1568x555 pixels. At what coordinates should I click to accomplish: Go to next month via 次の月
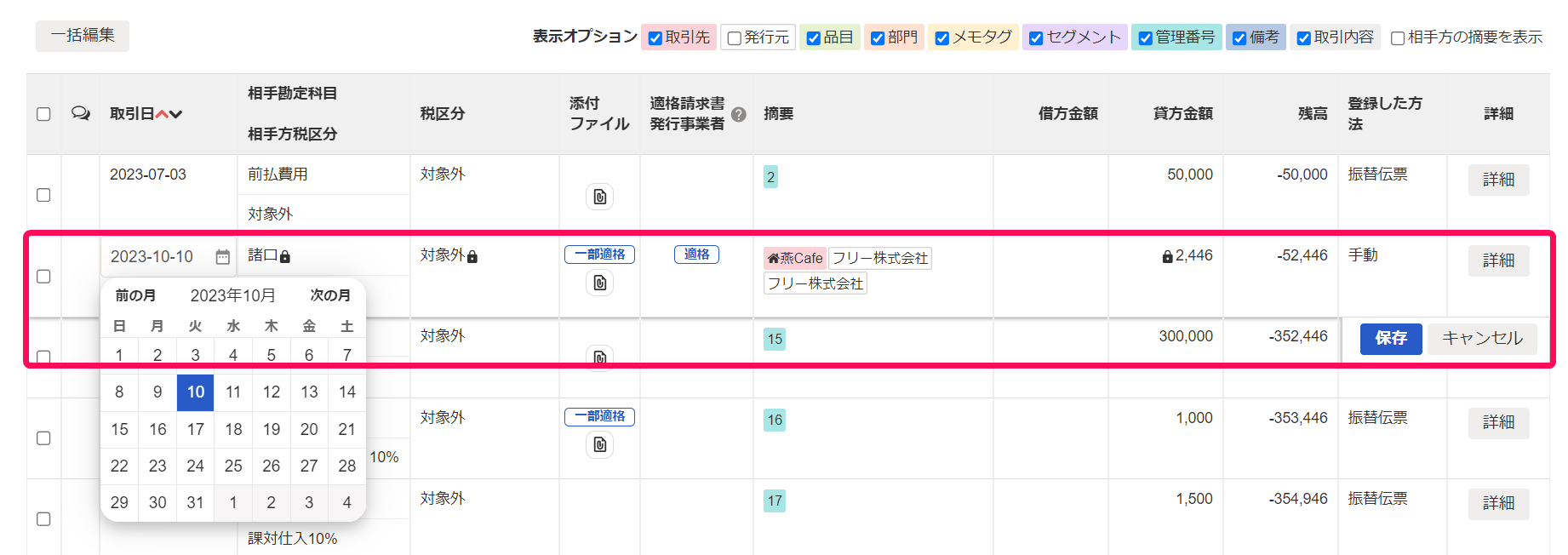point(330,295)
